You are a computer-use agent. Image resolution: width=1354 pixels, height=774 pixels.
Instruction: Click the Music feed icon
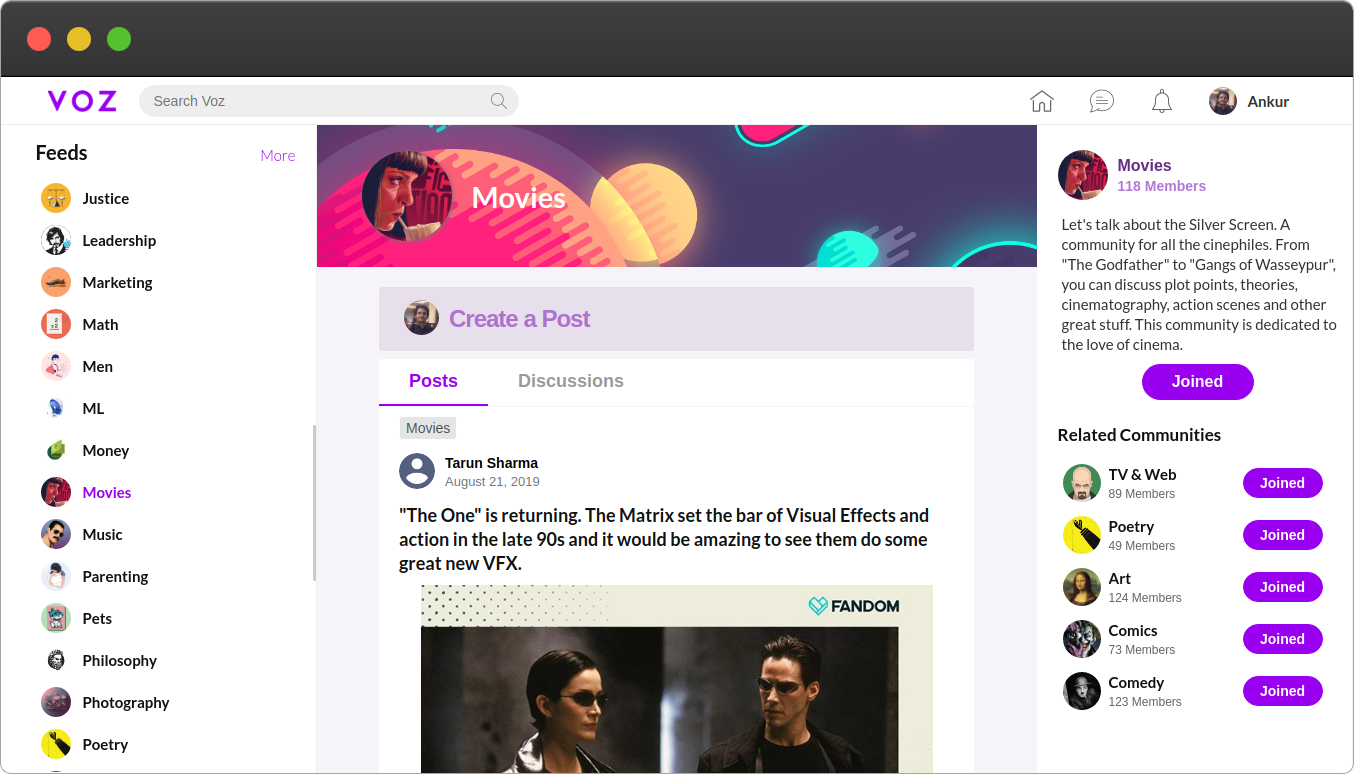(56, 534)
